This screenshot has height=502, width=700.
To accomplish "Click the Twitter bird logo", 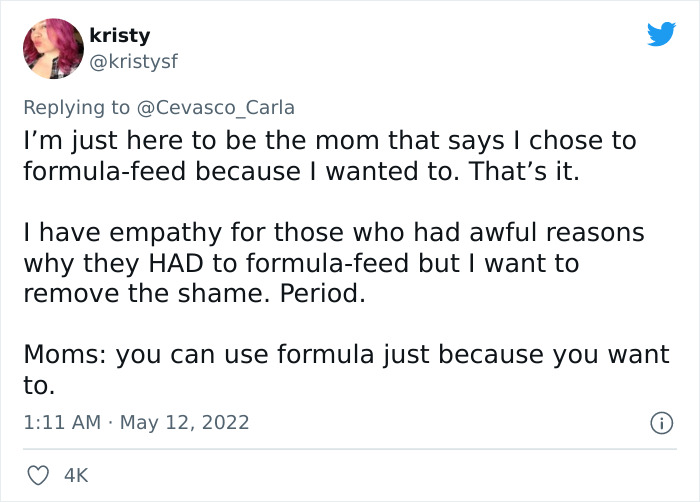I will 661,34.
